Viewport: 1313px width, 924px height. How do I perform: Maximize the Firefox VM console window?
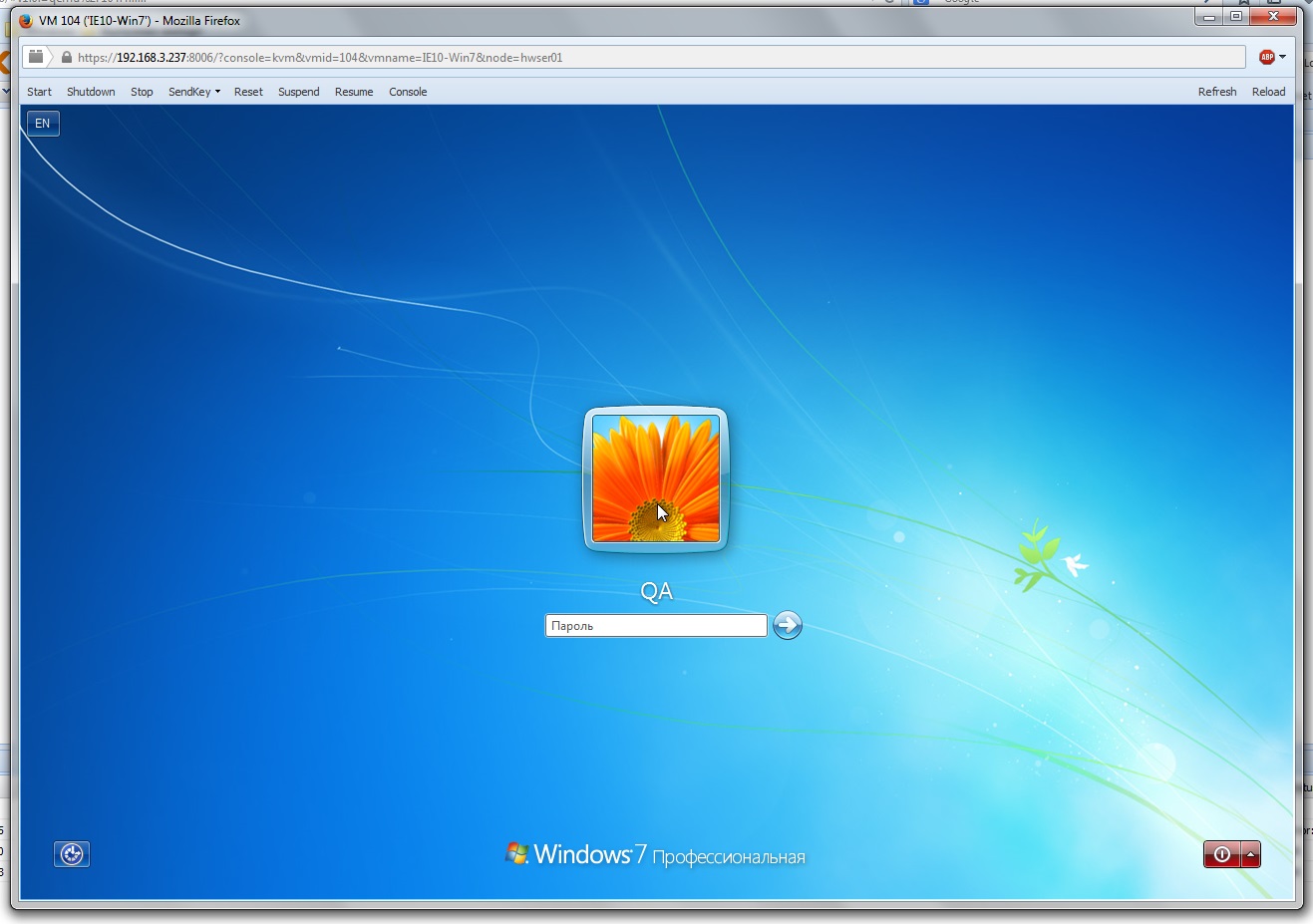[1236, 17]
